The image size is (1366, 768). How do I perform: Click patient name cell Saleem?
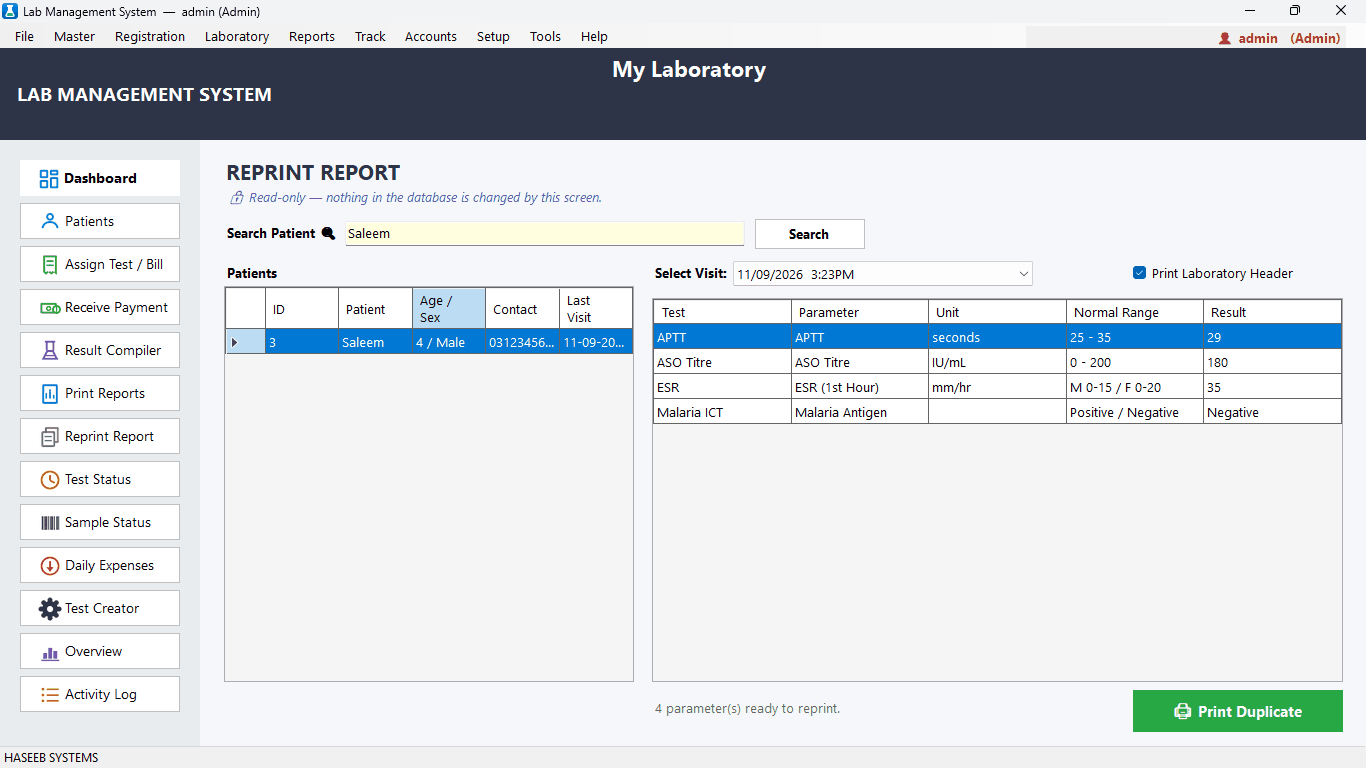[375, 342]
